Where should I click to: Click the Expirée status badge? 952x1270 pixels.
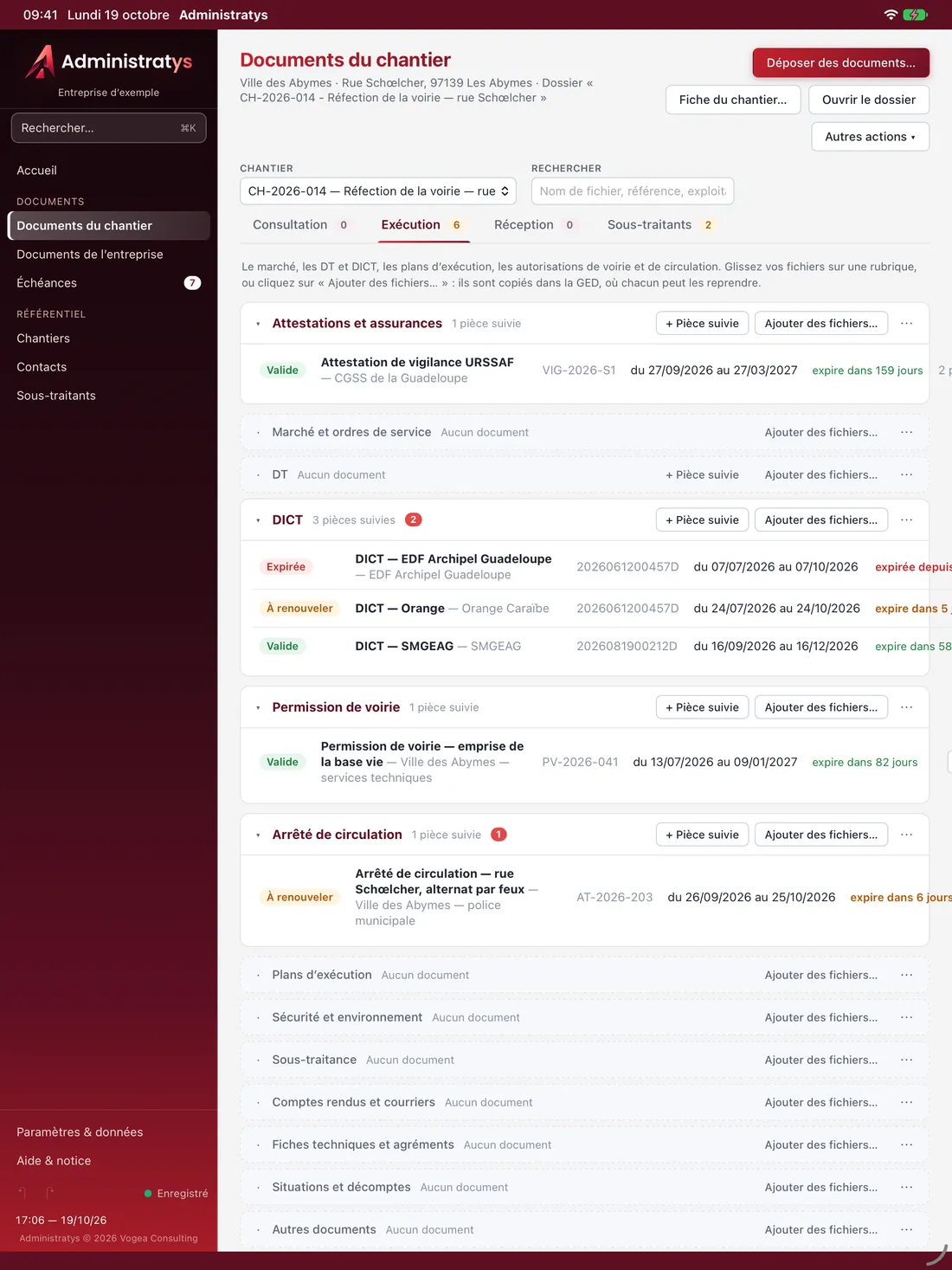(x=286, y=567)
